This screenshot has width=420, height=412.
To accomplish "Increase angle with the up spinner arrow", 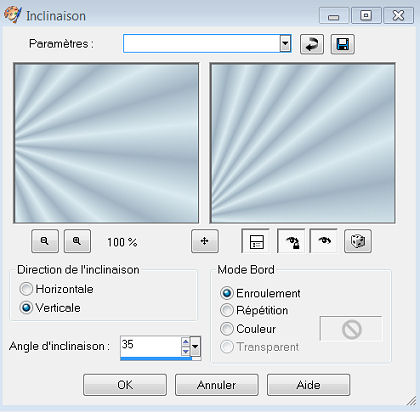I will (x=186, y=342).
